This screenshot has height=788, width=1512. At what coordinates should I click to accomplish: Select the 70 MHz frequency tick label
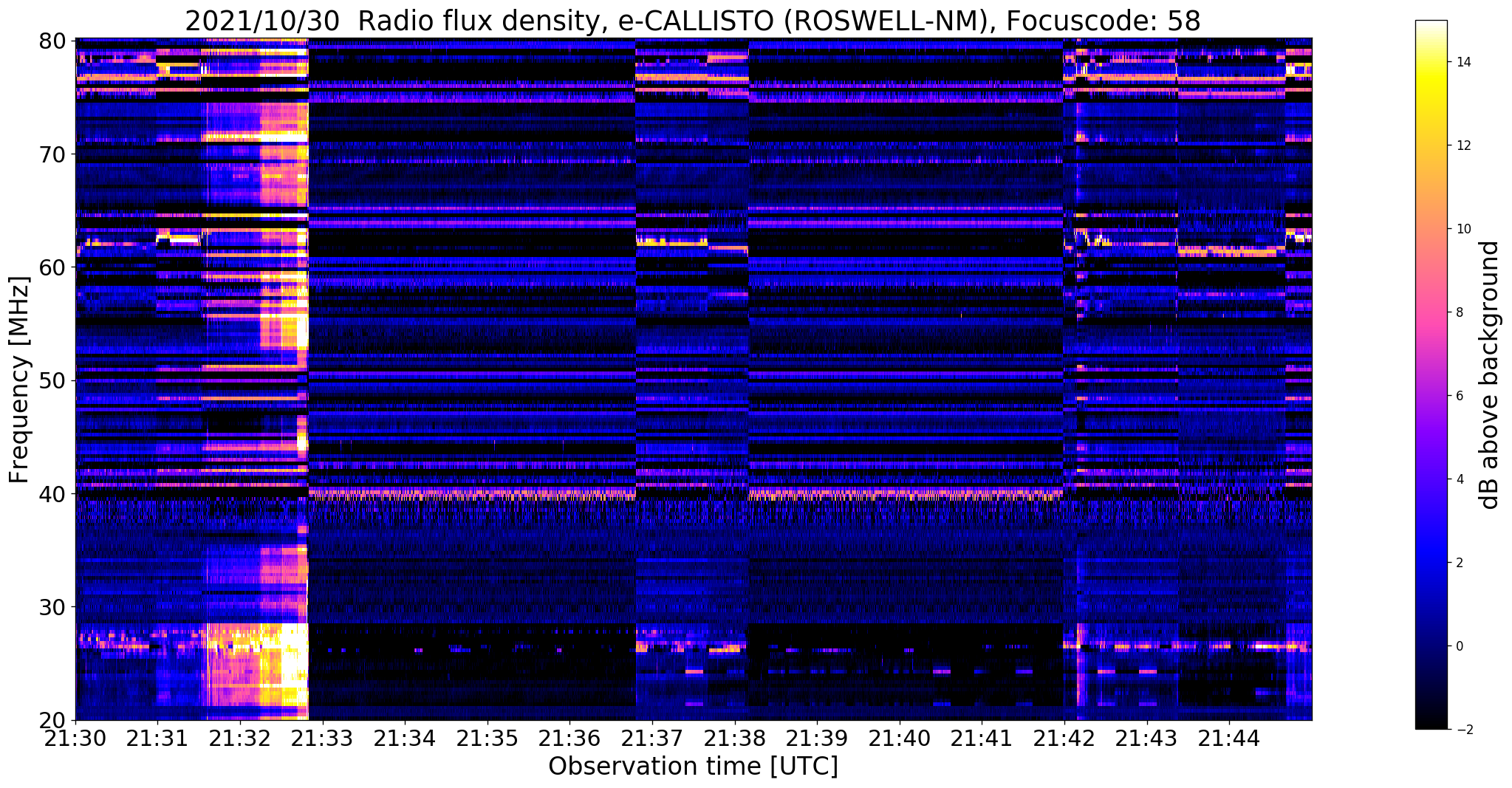point(52,154)
